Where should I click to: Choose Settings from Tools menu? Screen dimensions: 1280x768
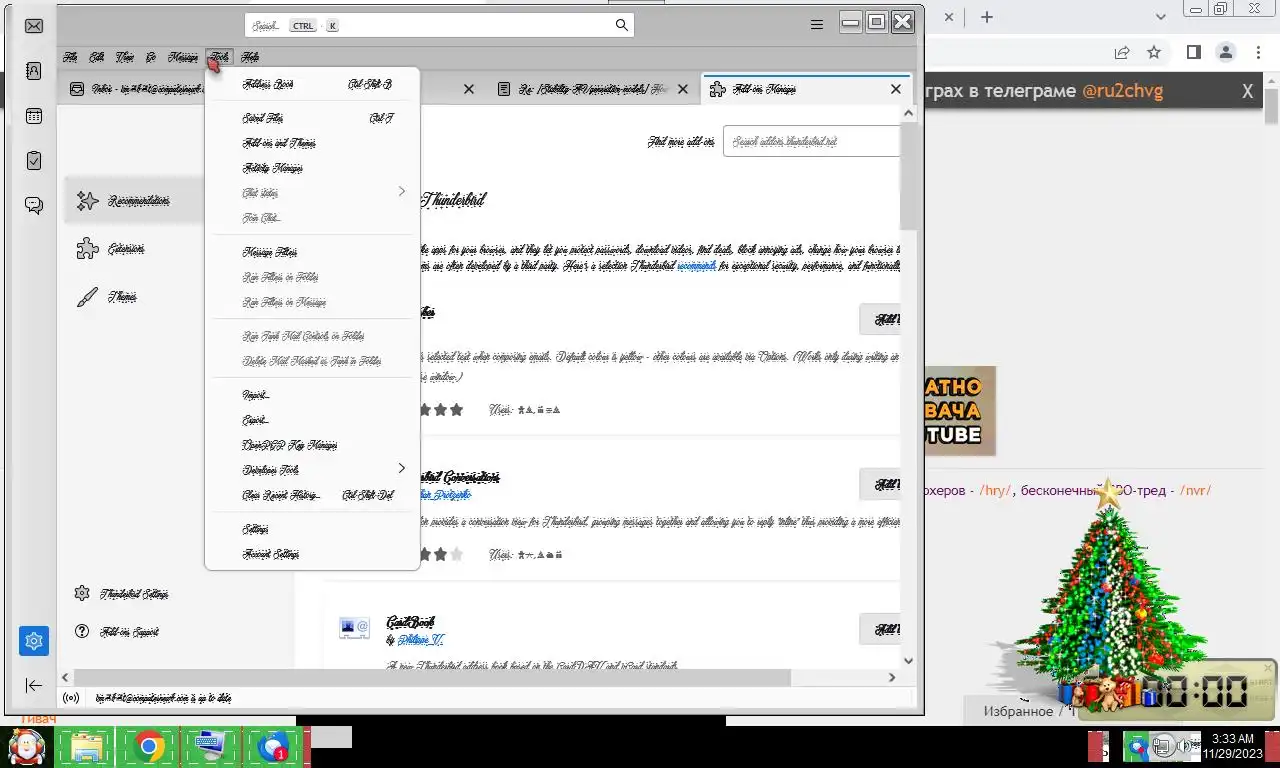[312, 530]
